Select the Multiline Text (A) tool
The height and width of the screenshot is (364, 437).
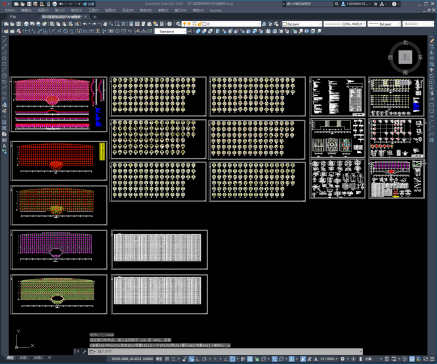4,146
